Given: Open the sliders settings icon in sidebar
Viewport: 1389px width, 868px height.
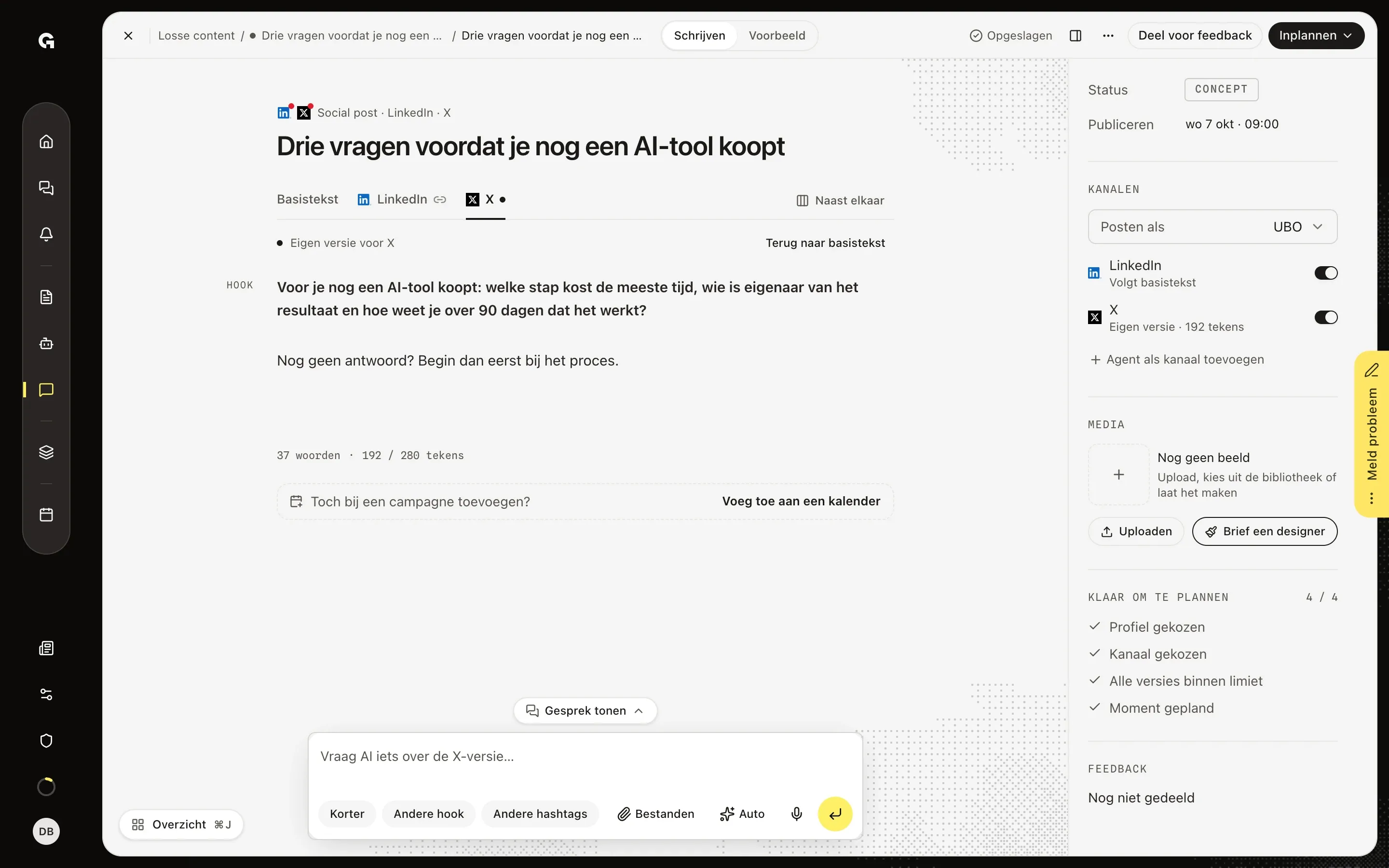Looking at the screenshot, I should (x=46, y=694).
